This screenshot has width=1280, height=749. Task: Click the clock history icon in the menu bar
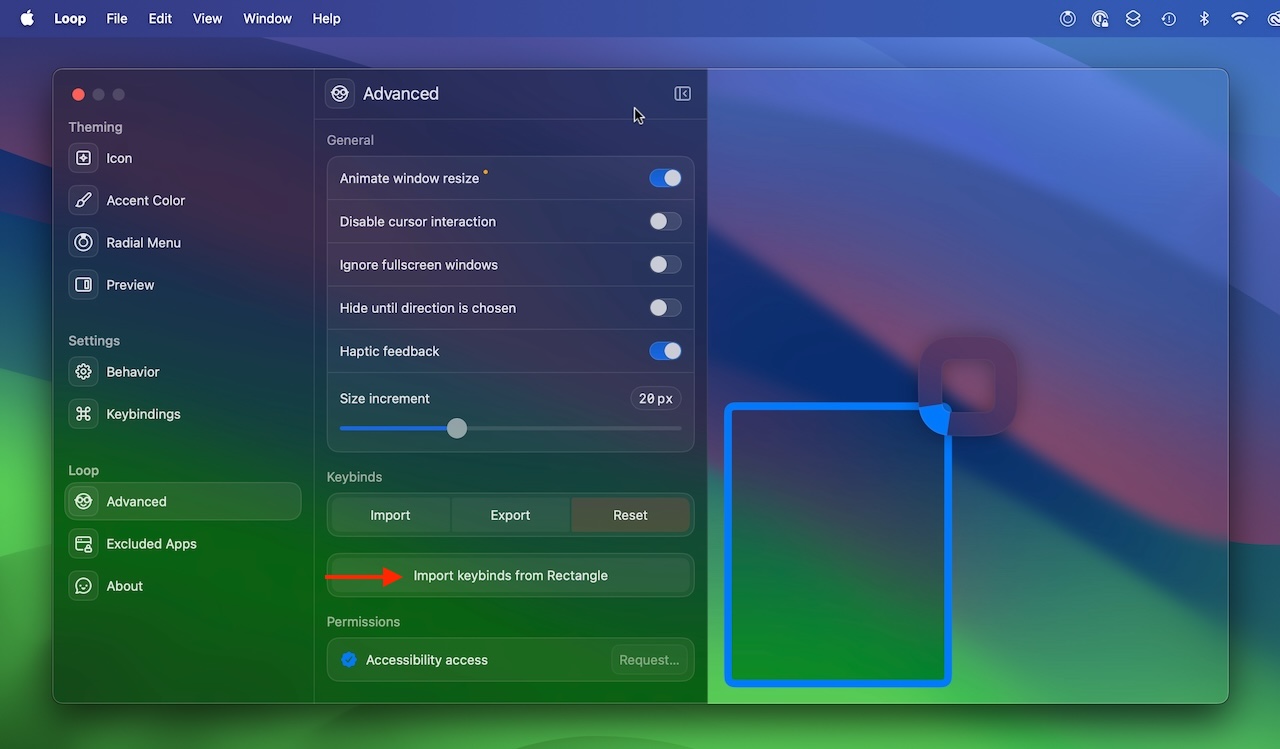[x=1168, y=18]
